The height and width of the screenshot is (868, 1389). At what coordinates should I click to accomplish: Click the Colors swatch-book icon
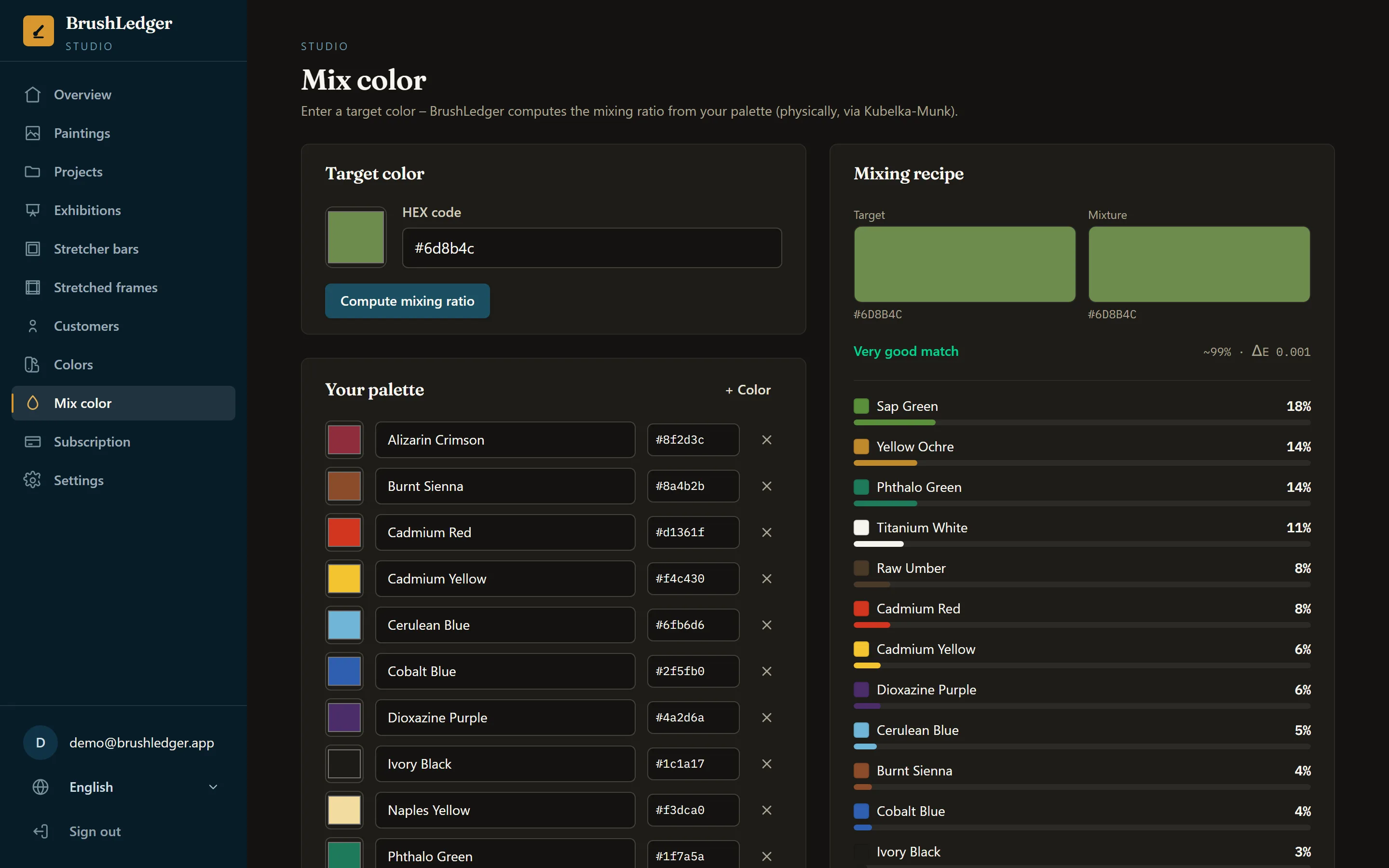(33, 365)
